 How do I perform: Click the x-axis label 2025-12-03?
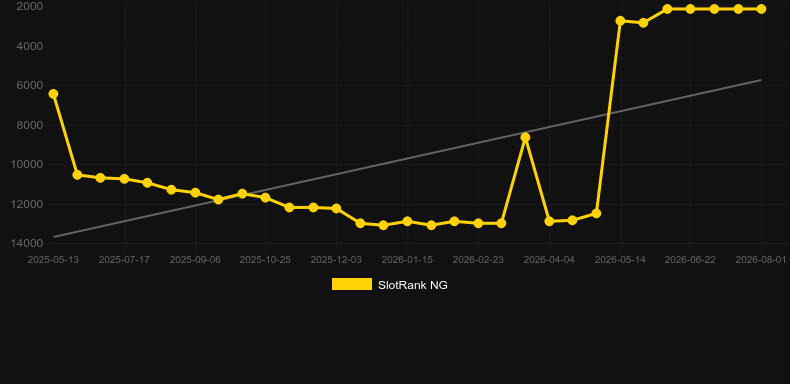[336, 260]
